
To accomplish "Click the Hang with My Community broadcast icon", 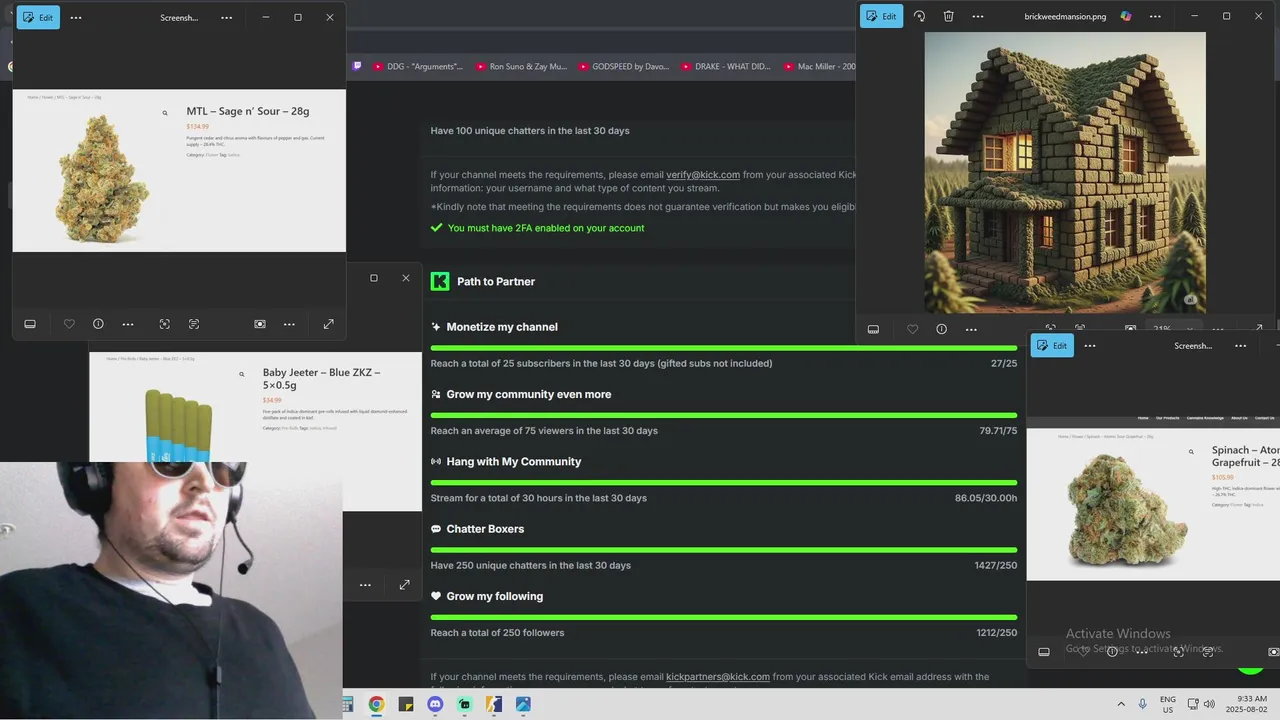I will pyautogui.click(x=436, y=462).
